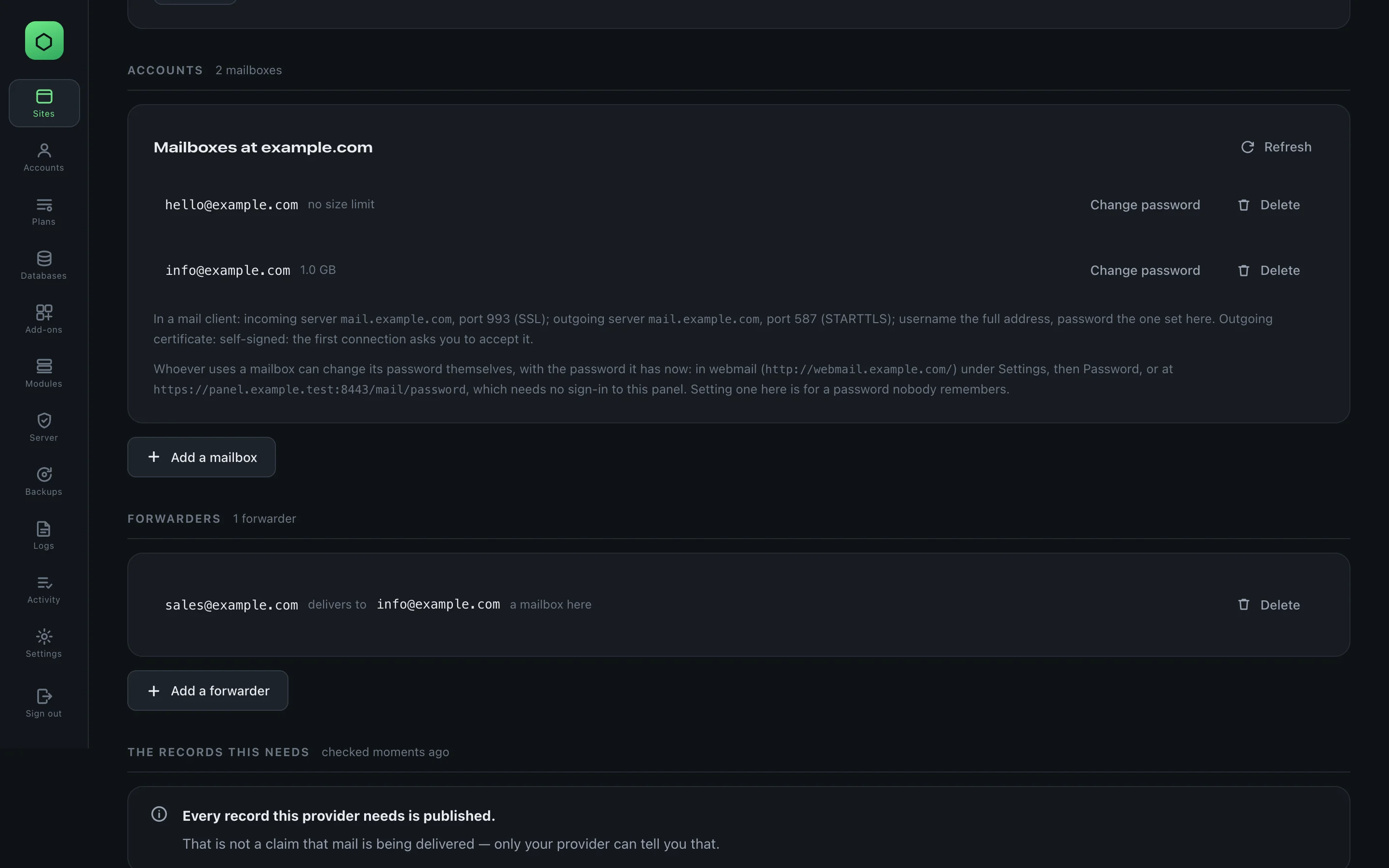Click the info icon beside published records notice

159,814
